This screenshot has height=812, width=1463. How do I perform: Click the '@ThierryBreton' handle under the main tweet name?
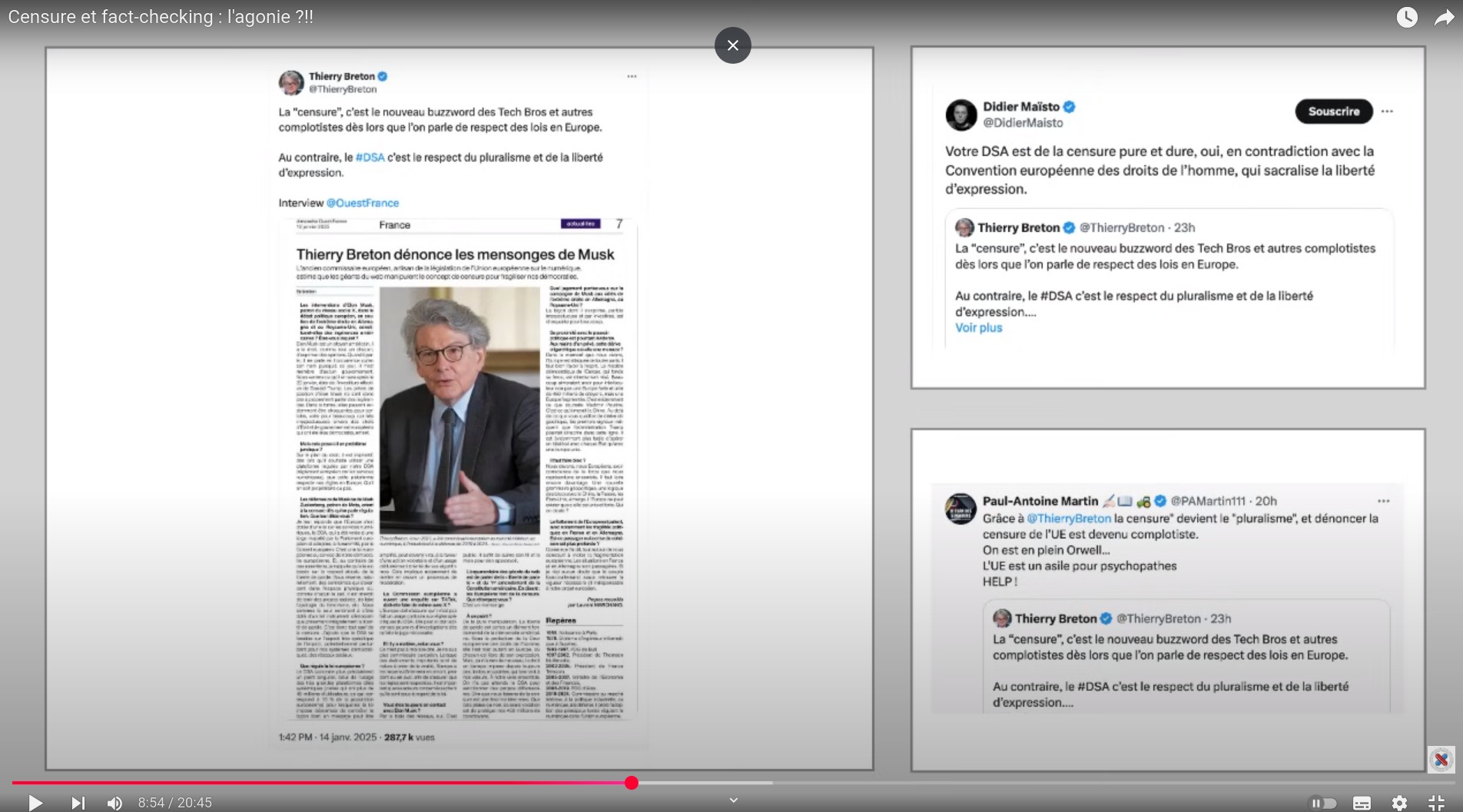click(343, 90)
